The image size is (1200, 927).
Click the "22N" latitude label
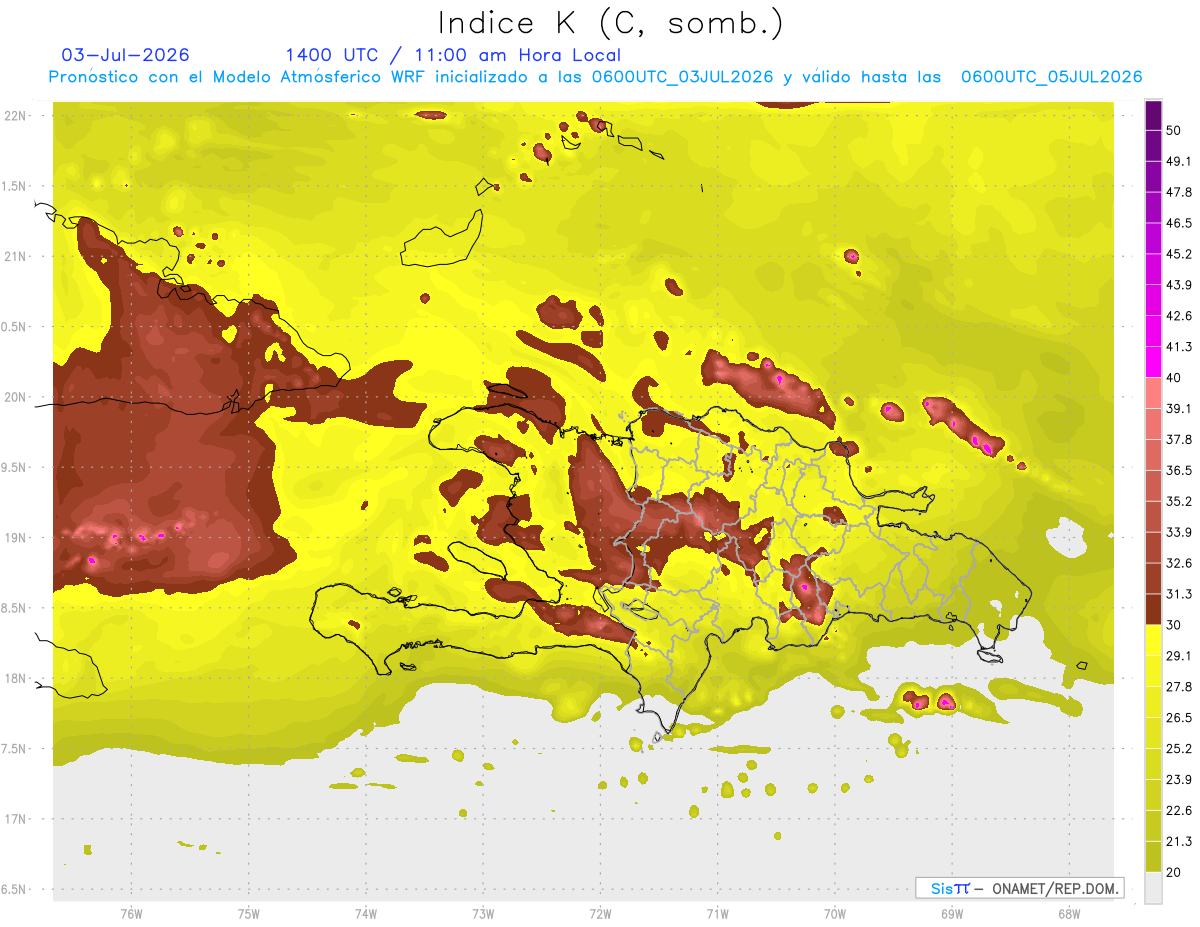[x=17, y=116]
